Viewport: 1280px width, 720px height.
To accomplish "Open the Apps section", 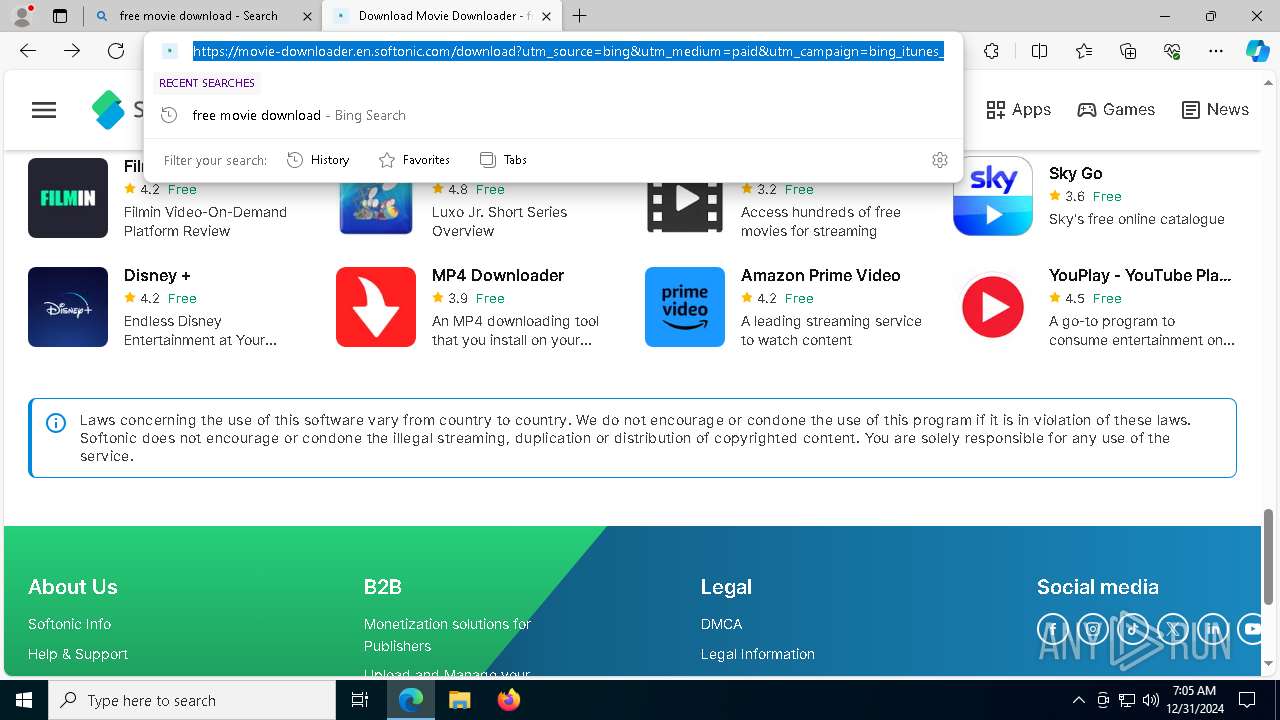I will (x=1018, y=110).
